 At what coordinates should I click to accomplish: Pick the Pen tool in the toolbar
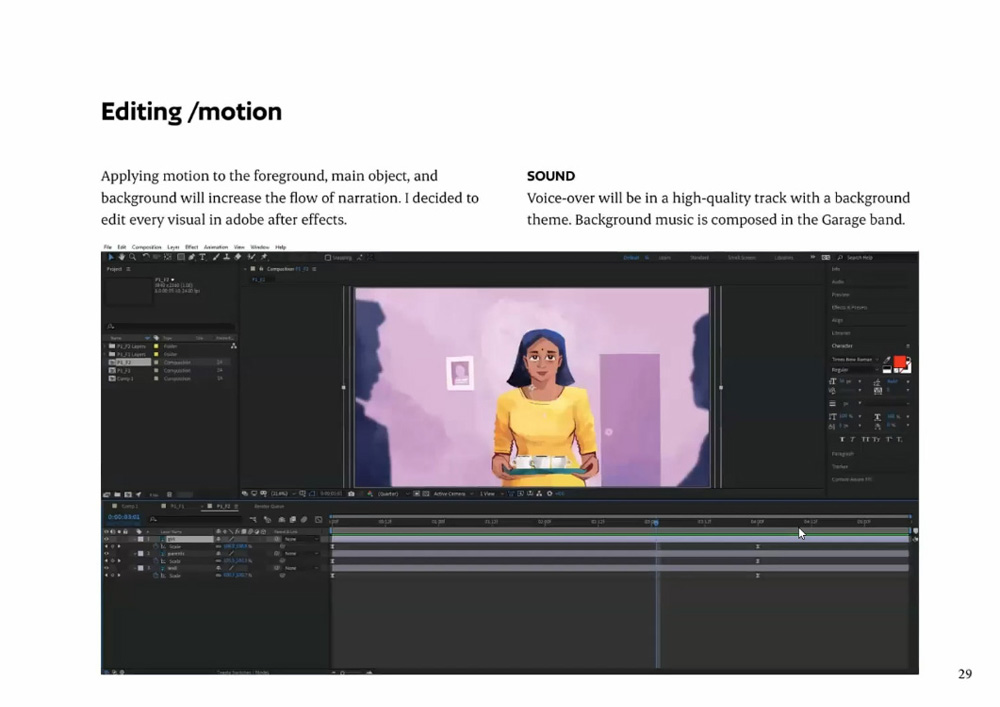[x=191, y=257]
